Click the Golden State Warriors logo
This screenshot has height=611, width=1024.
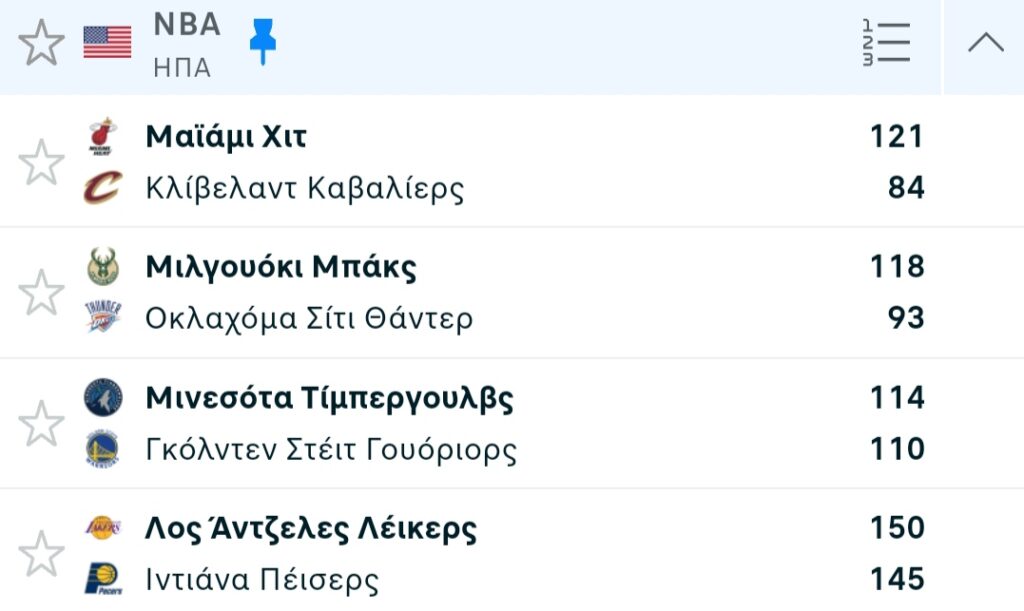pos(102,449)
